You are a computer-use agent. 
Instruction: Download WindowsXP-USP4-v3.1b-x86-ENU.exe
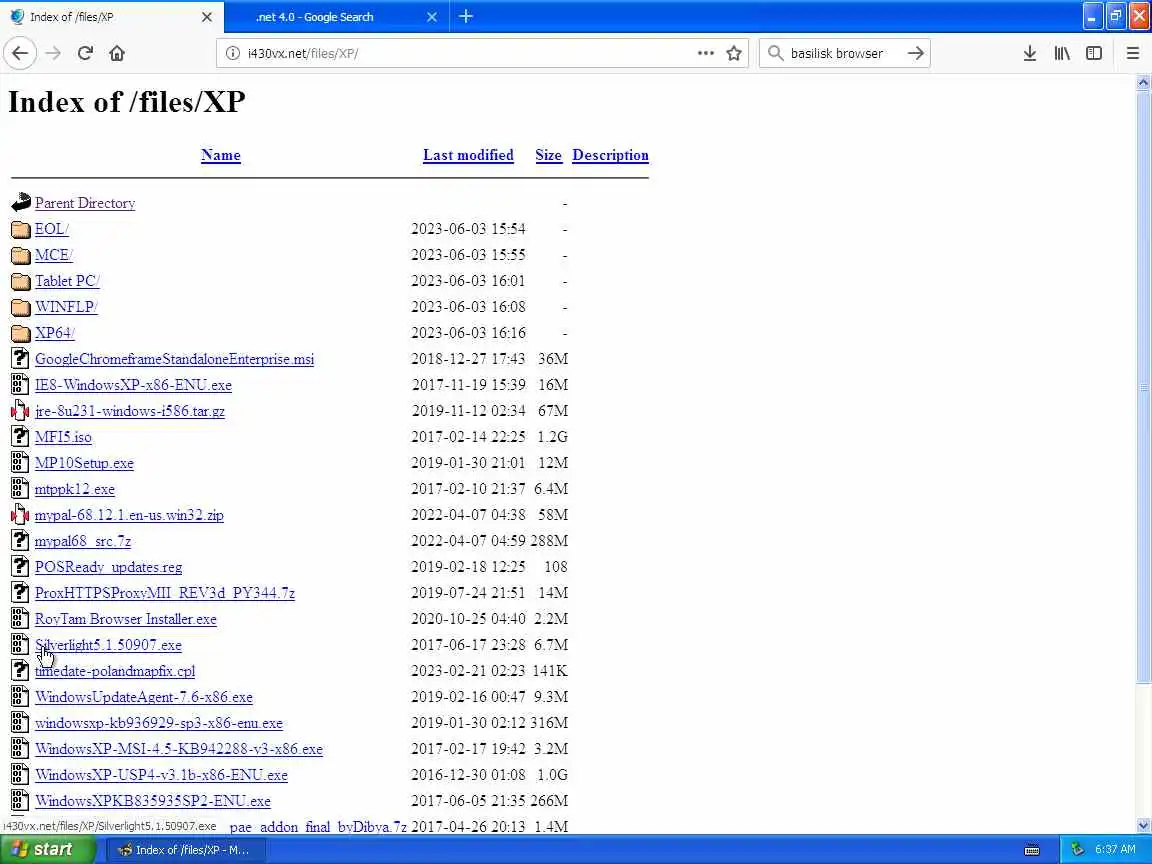tap(161, 775)
